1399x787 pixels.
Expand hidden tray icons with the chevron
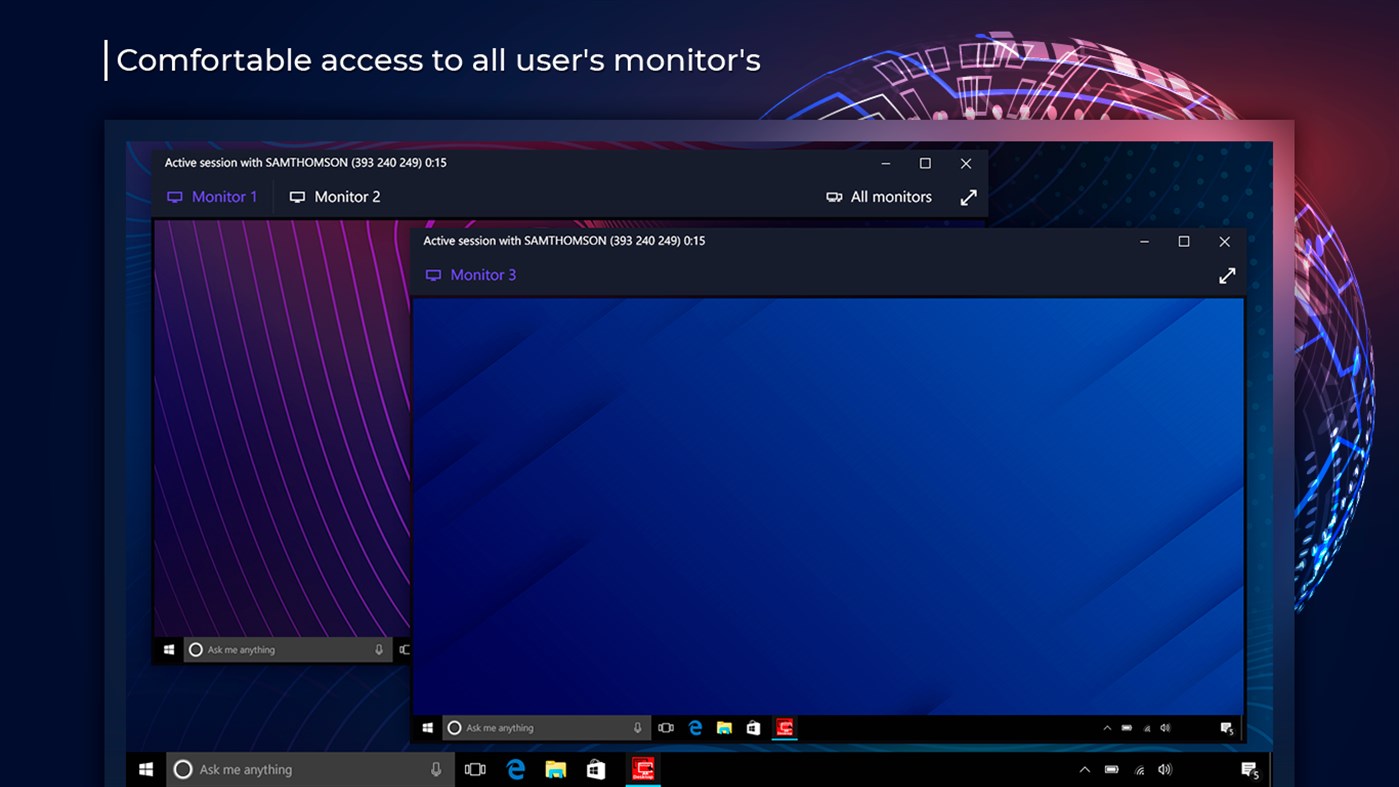point(1084,769)
